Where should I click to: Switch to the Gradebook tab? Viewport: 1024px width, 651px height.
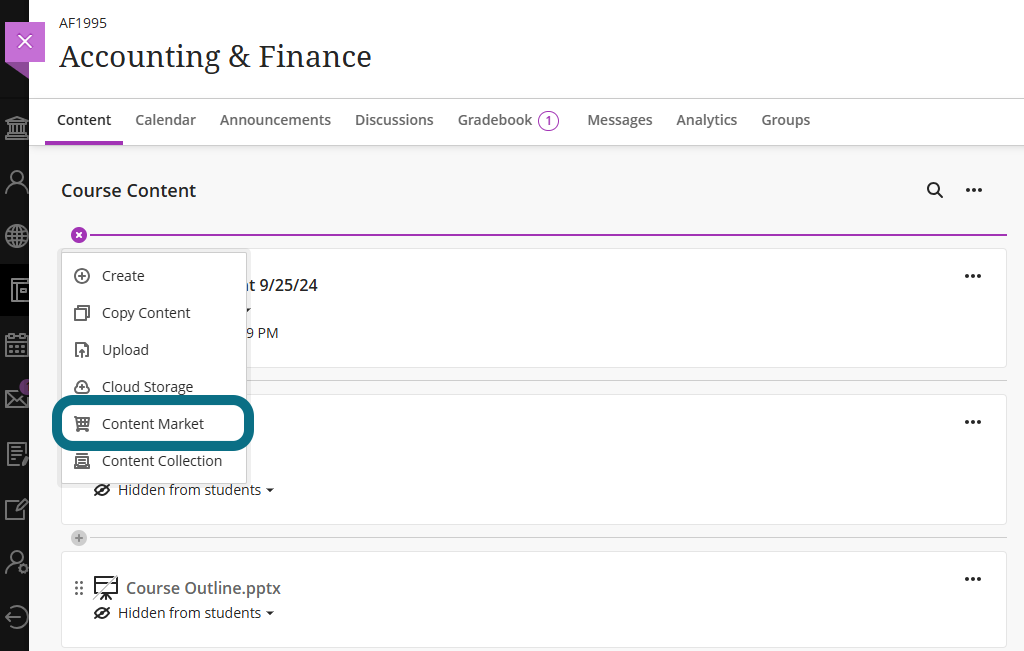point(495,120)
